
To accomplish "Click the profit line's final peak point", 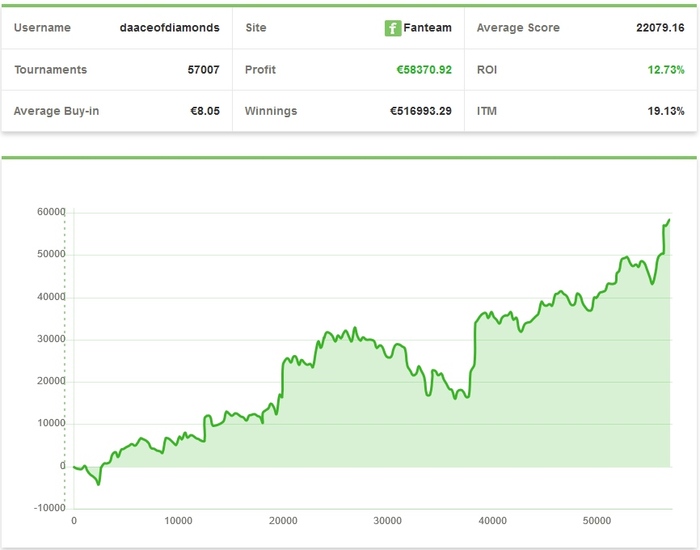I will click(x=669, y=220).
